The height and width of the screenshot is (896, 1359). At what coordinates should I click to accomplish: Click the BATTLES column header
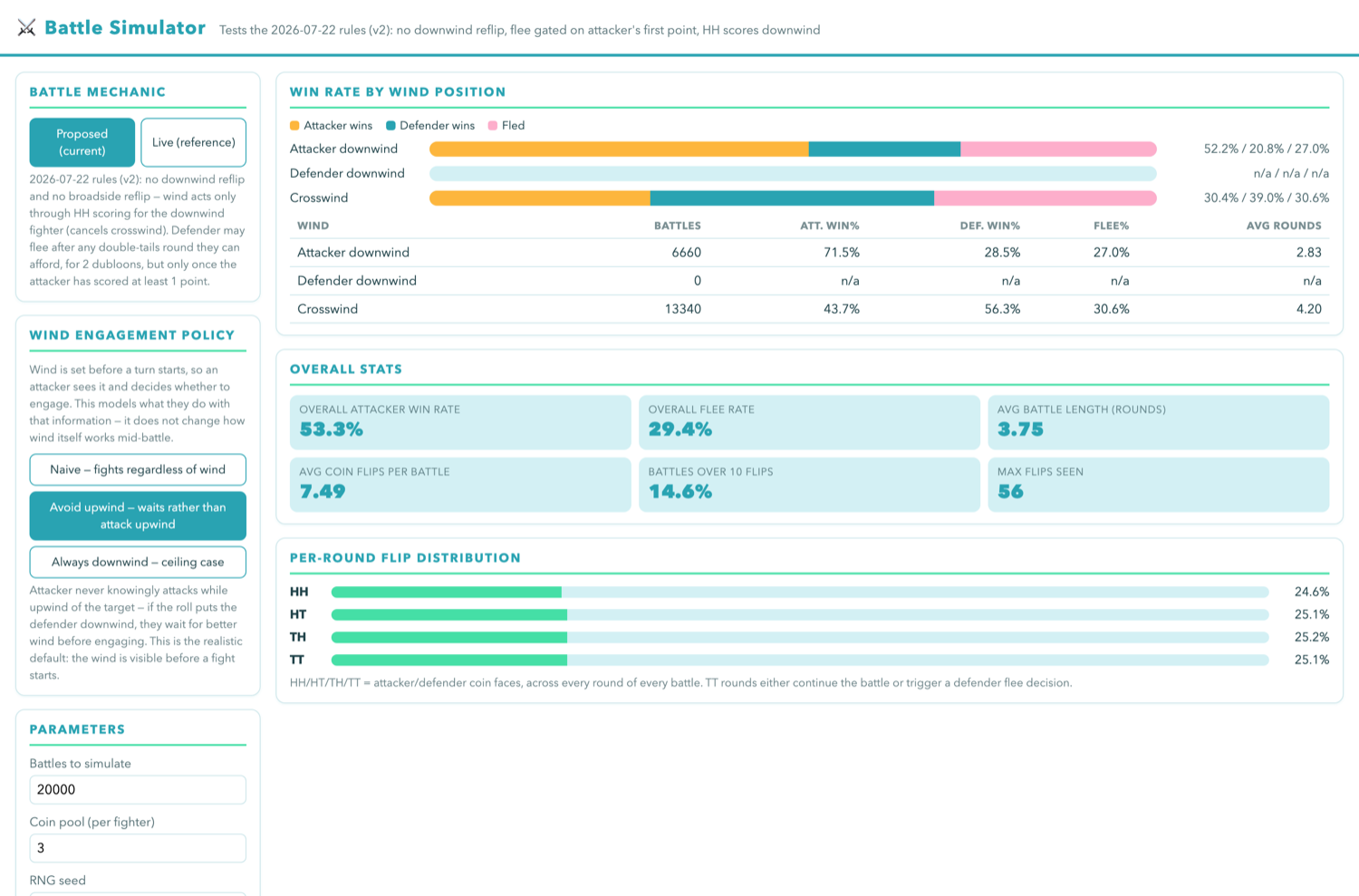click(678, 226)
